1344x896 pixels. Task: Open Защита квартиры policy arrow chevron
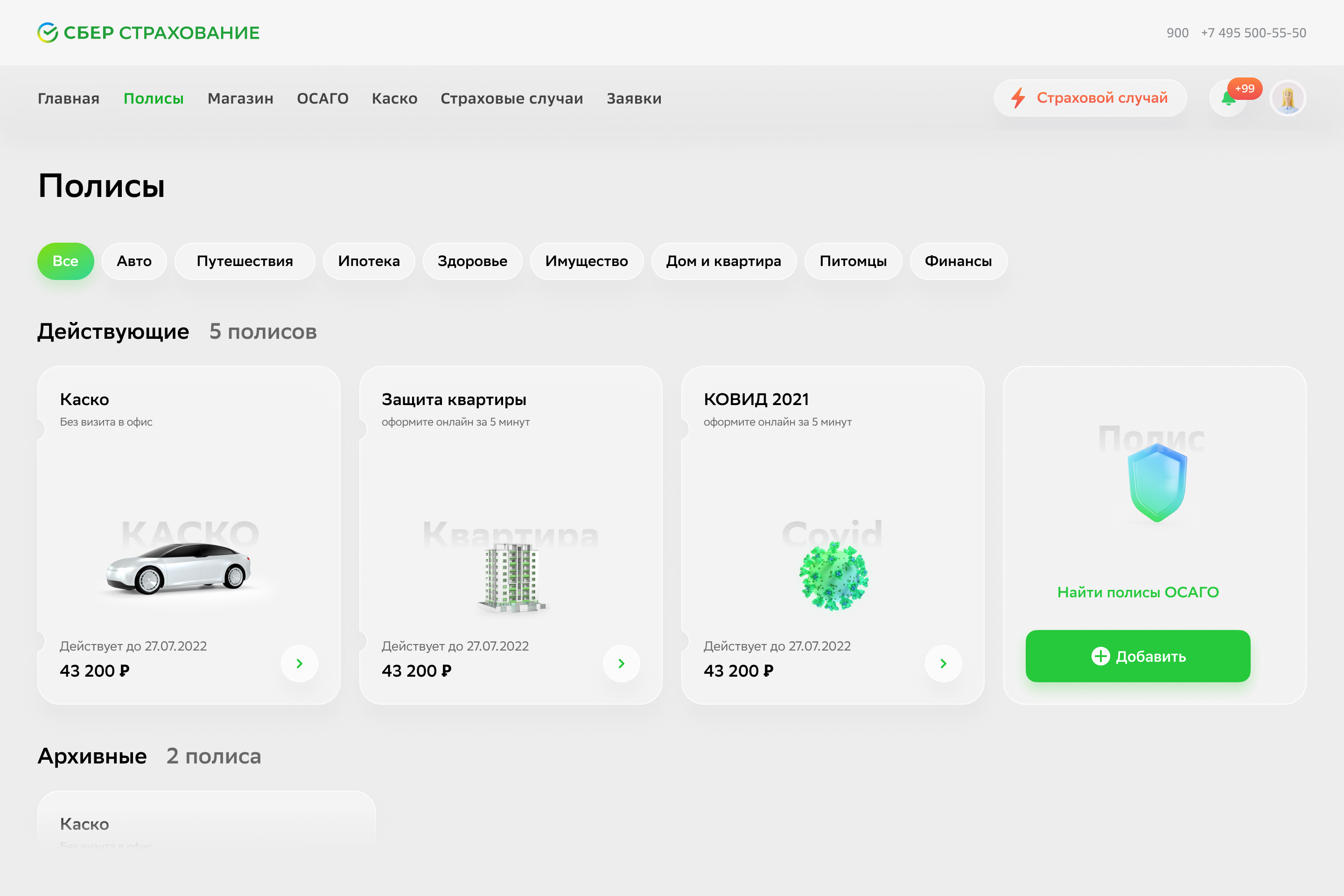(621, 664)
